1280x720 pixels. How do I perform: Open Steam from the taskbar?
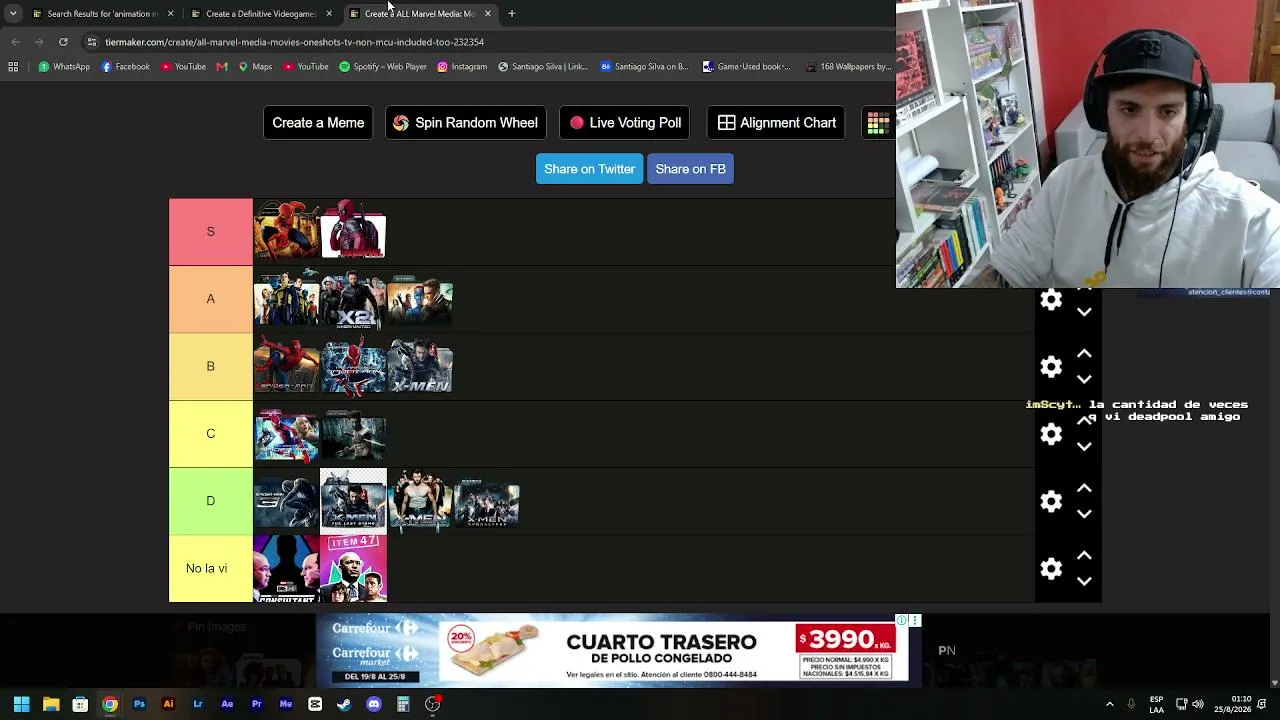(x=344, y=704)
